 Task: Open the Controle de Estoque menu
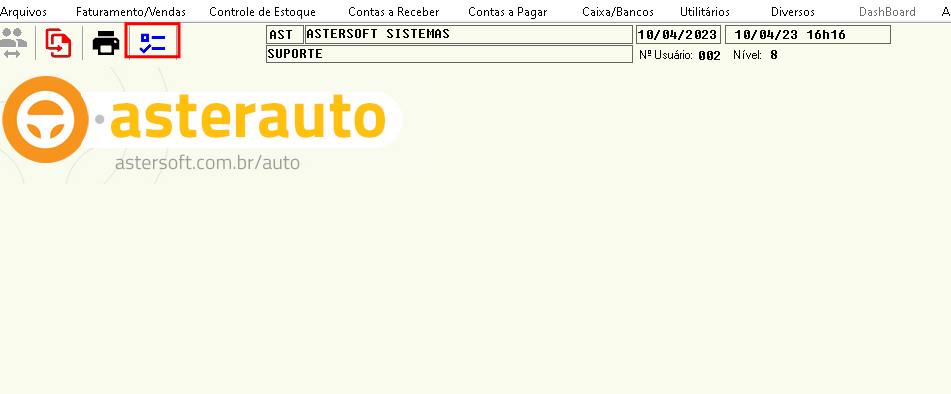tap(263, 12)
